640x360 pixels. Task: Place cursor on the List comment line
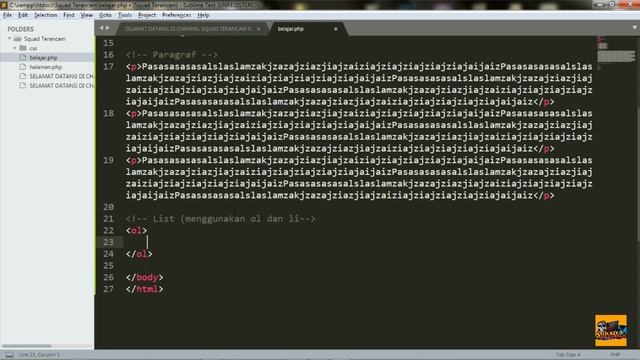click(220, 219)
